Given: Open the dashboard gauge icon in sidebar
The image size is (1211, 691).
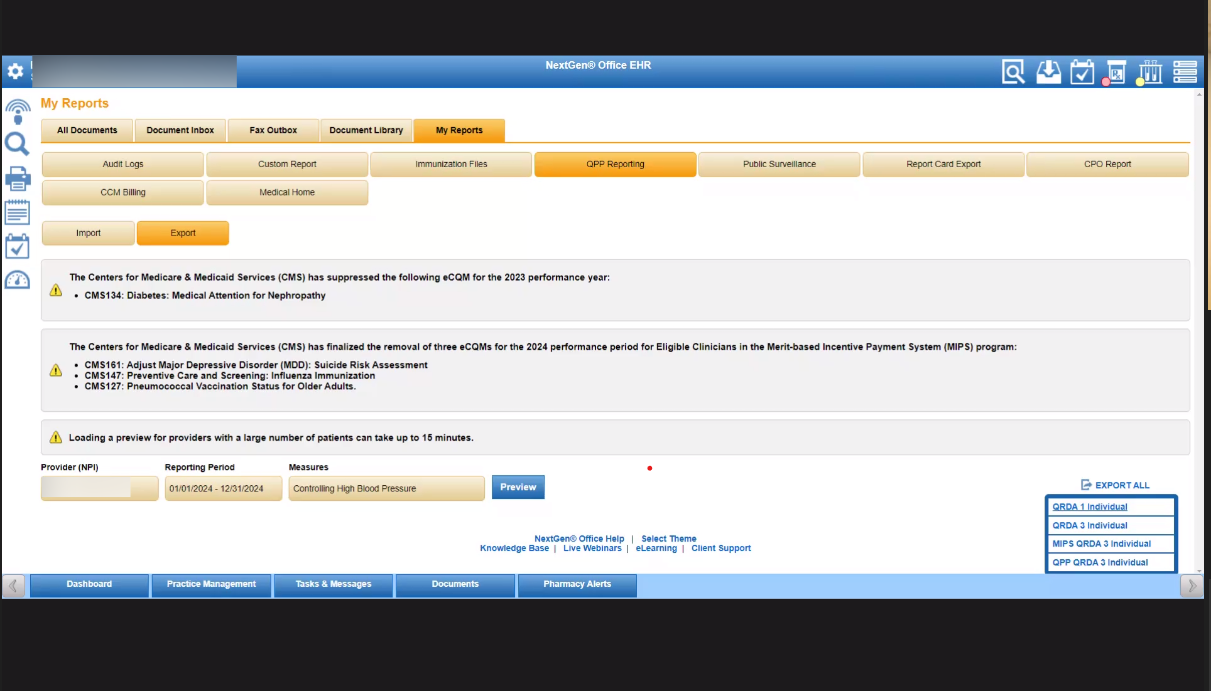Looking at the screenshot, I should [17, 281].
